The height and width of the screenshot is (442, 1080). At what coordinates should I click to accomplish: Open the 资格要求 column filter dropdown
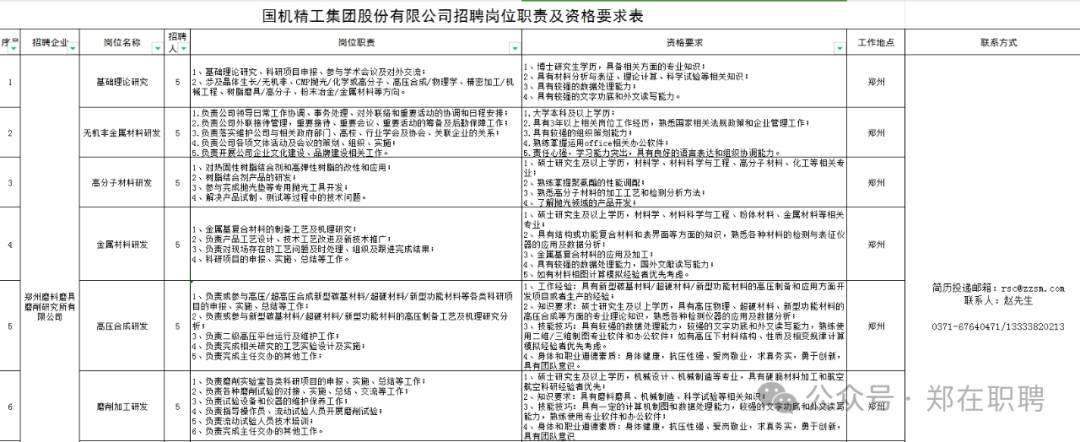coord(840,48)
